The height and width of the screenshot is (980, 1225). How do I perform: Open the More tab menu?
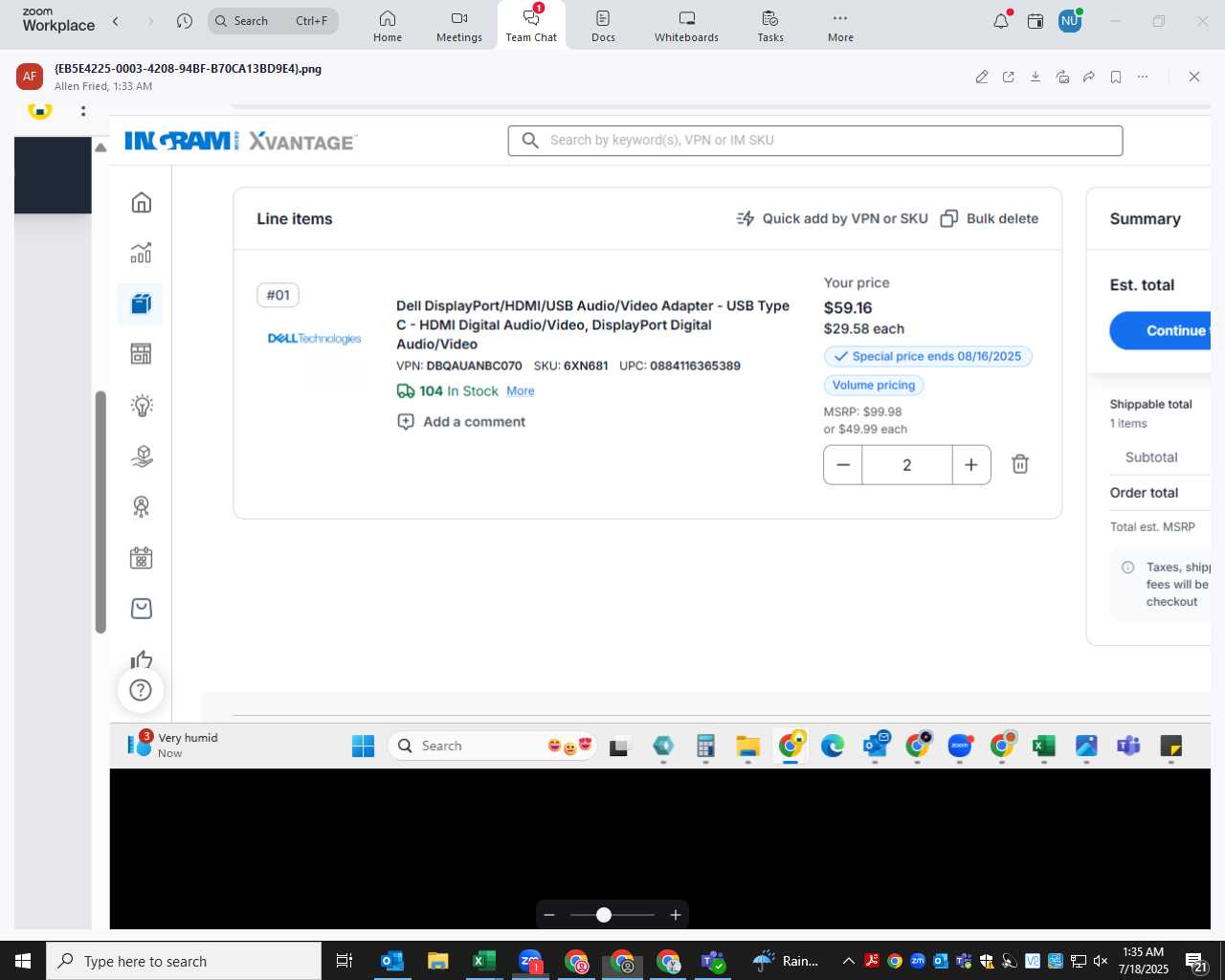(840, 26)
